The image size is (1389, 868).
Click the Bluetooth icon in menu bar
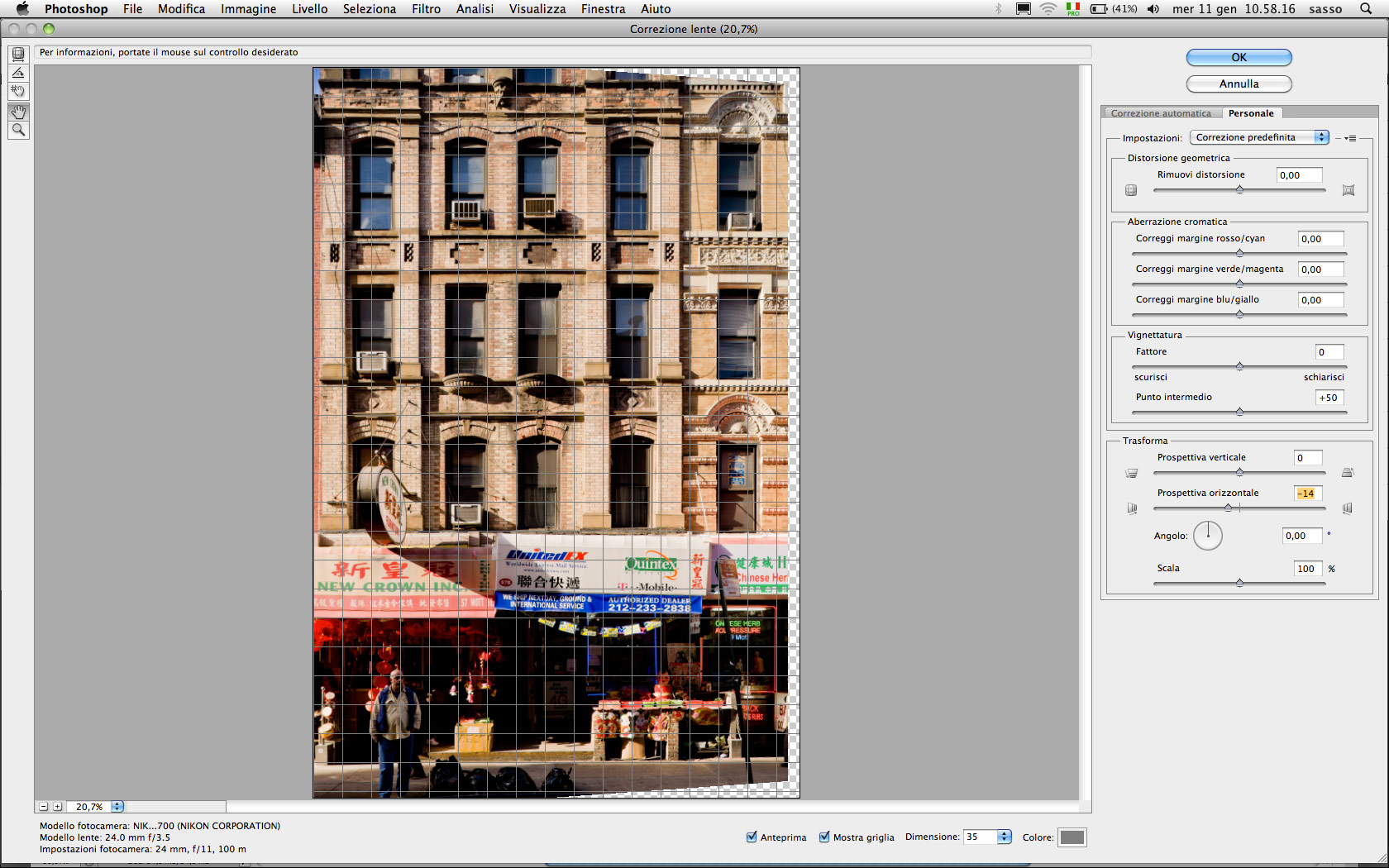[x=999, y=8]
